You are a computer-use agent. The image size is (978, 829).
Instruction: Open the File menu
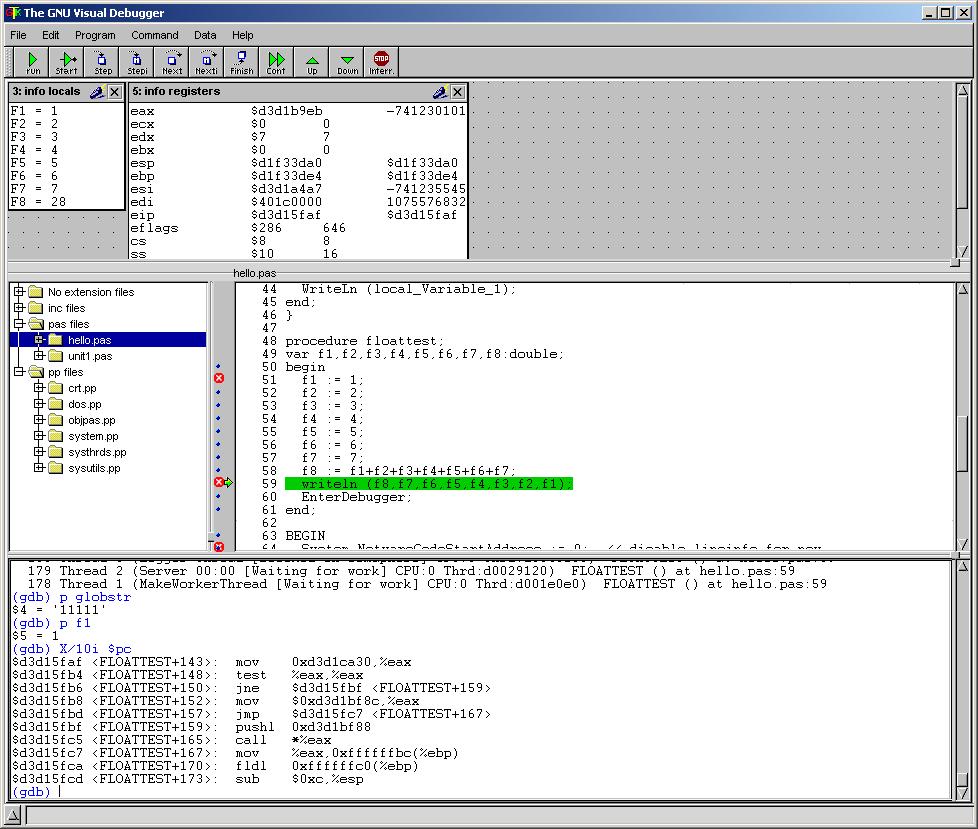pyautogui.click(x=18, y=35)
